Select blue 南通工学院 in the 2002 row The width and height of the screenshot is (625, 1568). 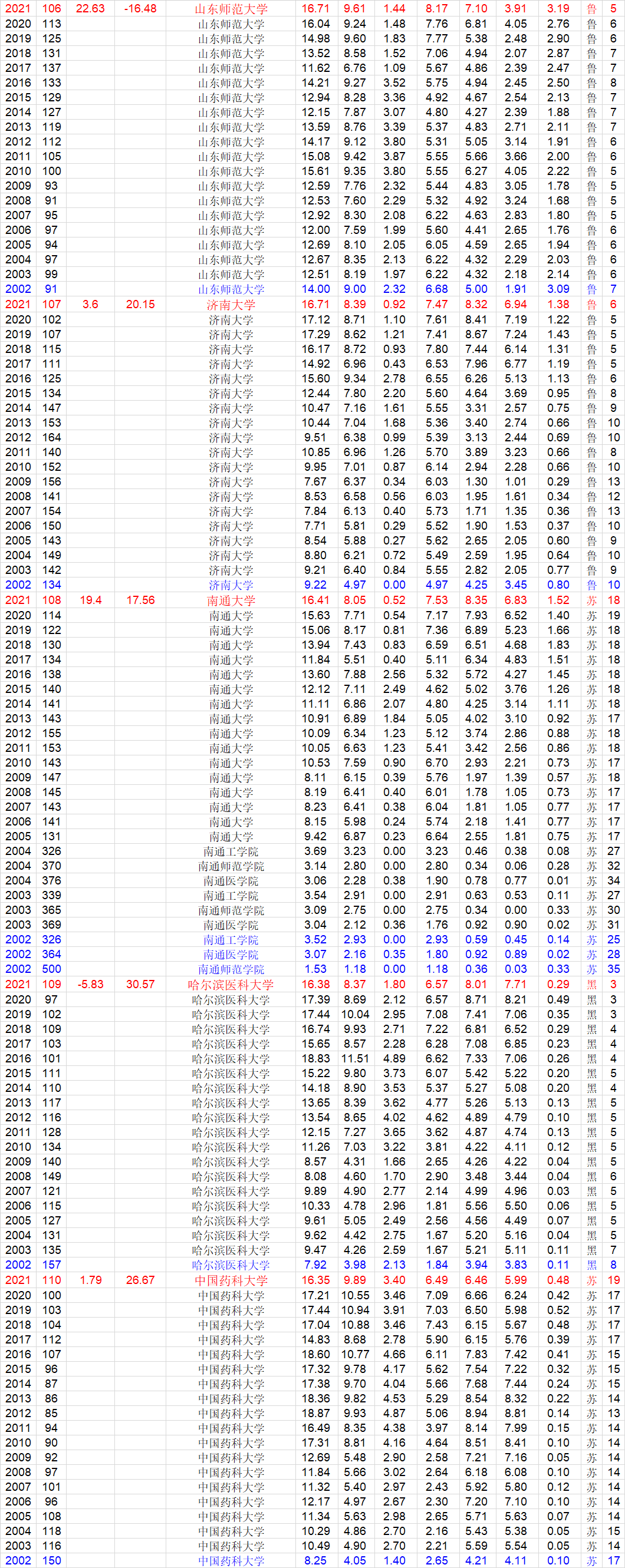tap(231, 939)
